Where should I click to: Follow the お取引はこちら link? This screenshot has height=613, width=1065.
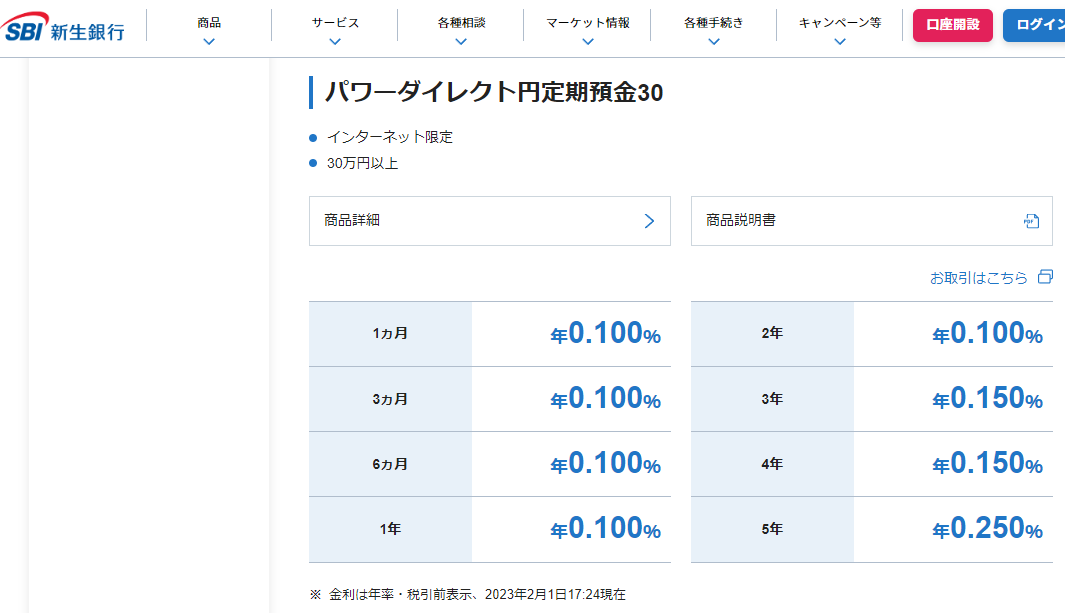(978, 278)
